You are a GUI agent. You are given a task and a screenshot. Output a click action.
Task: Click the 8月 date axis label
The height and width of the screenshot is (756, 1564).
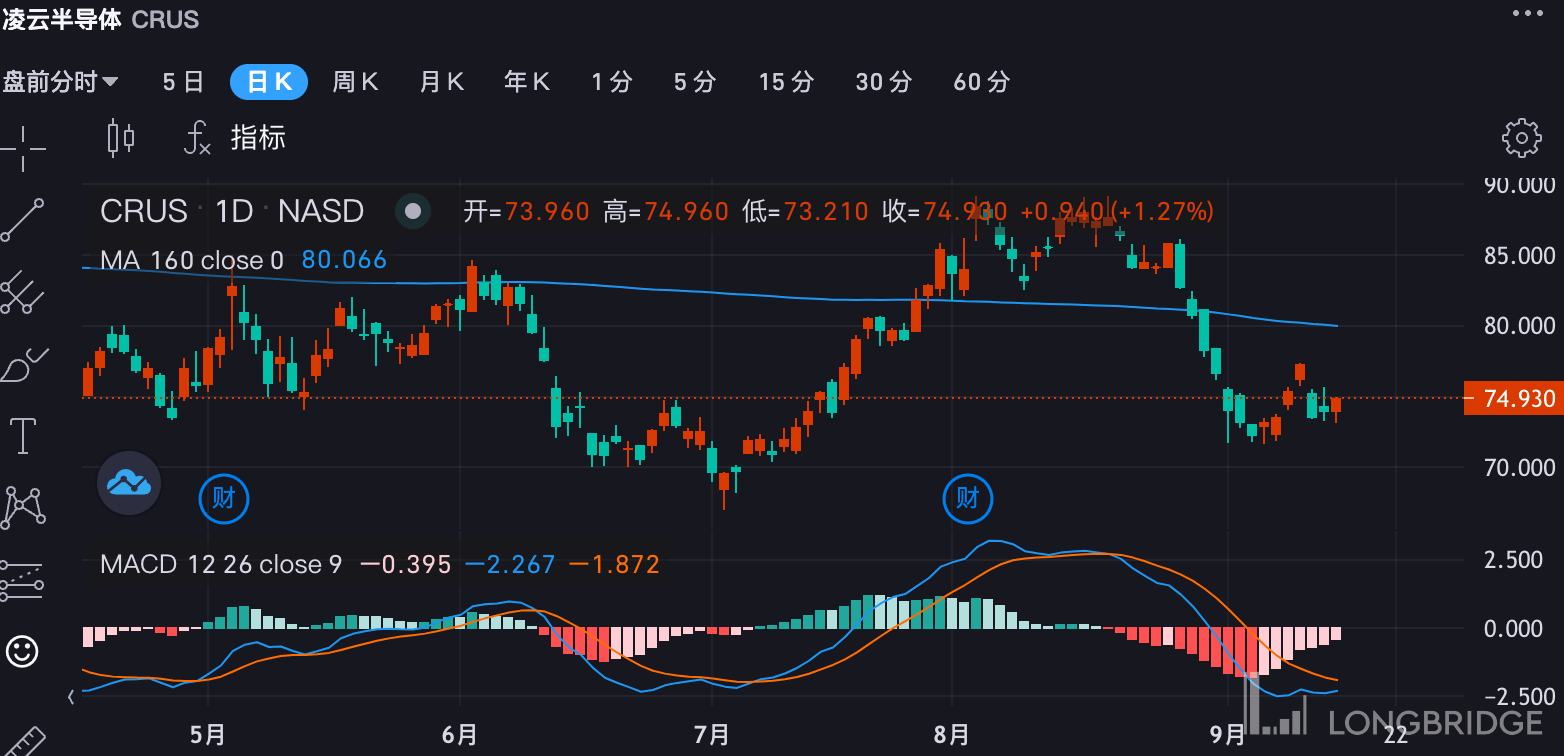(951, 736)
